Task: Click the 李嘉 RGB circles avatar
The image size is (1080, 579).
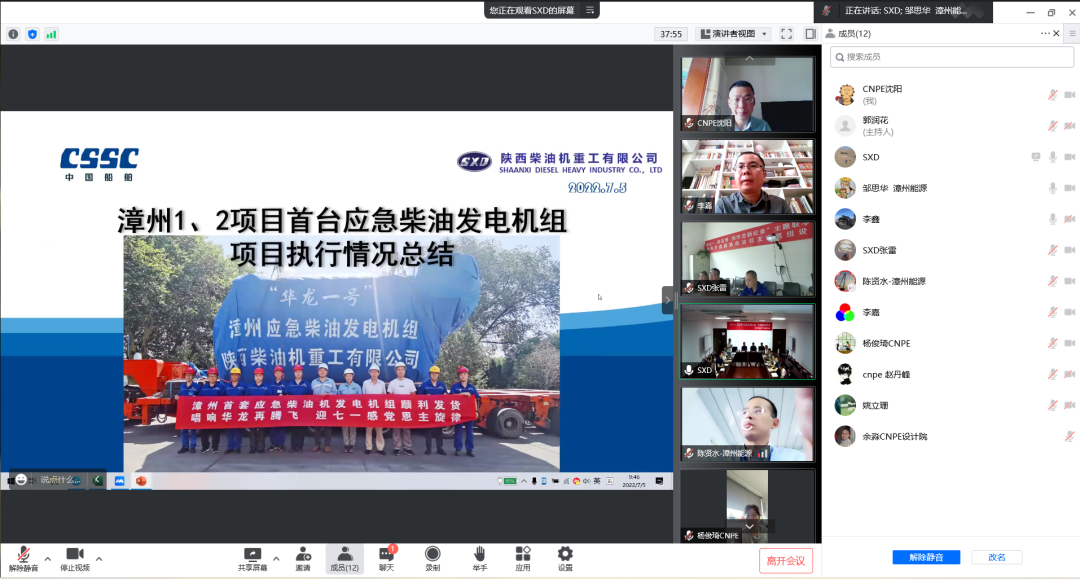Action: (x=845, y=313)
